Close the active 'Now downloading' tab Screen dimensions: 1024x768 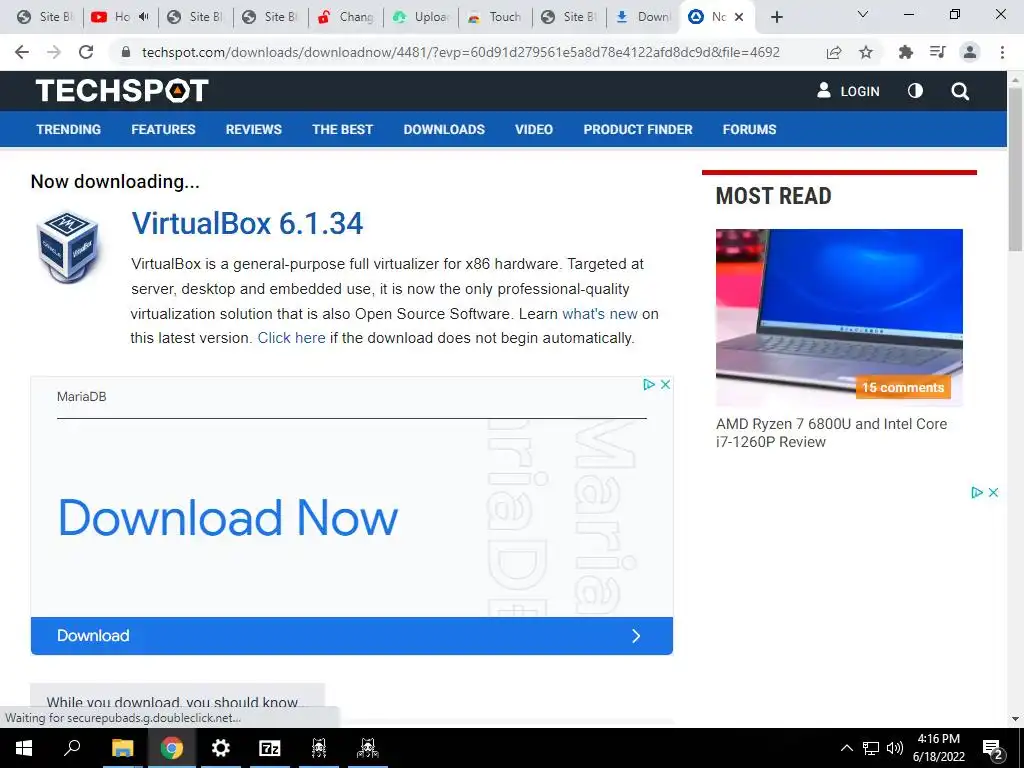(739, 17)
